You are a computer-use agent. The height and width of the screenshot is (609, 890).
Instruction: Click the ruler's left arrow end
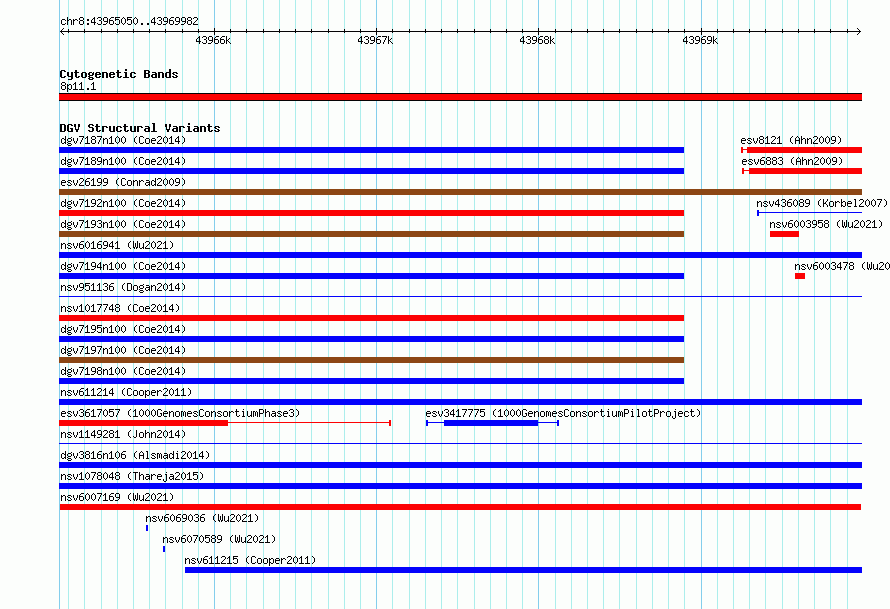coord(62,31)
